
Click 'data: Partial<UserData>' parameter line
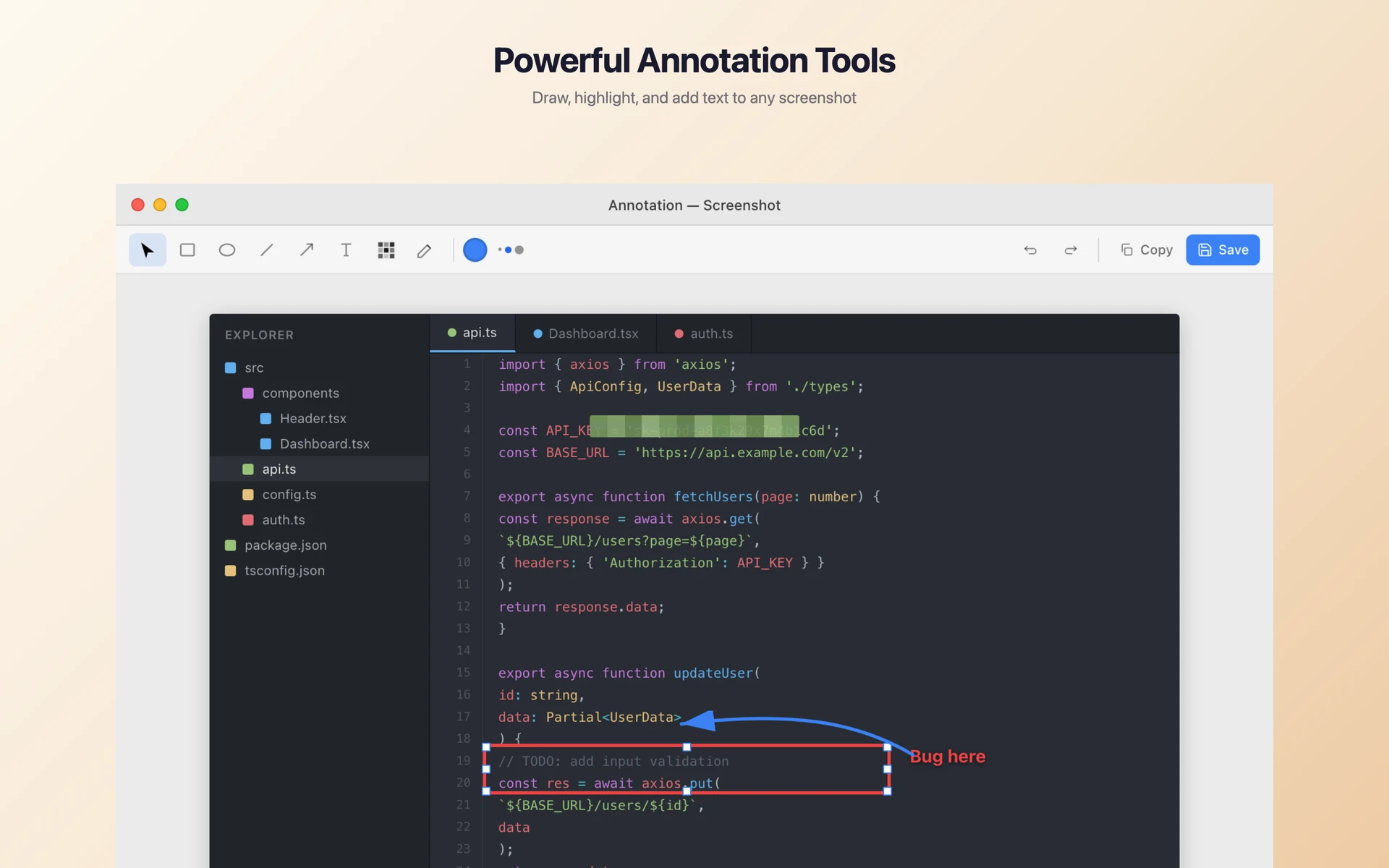(590, 717)
